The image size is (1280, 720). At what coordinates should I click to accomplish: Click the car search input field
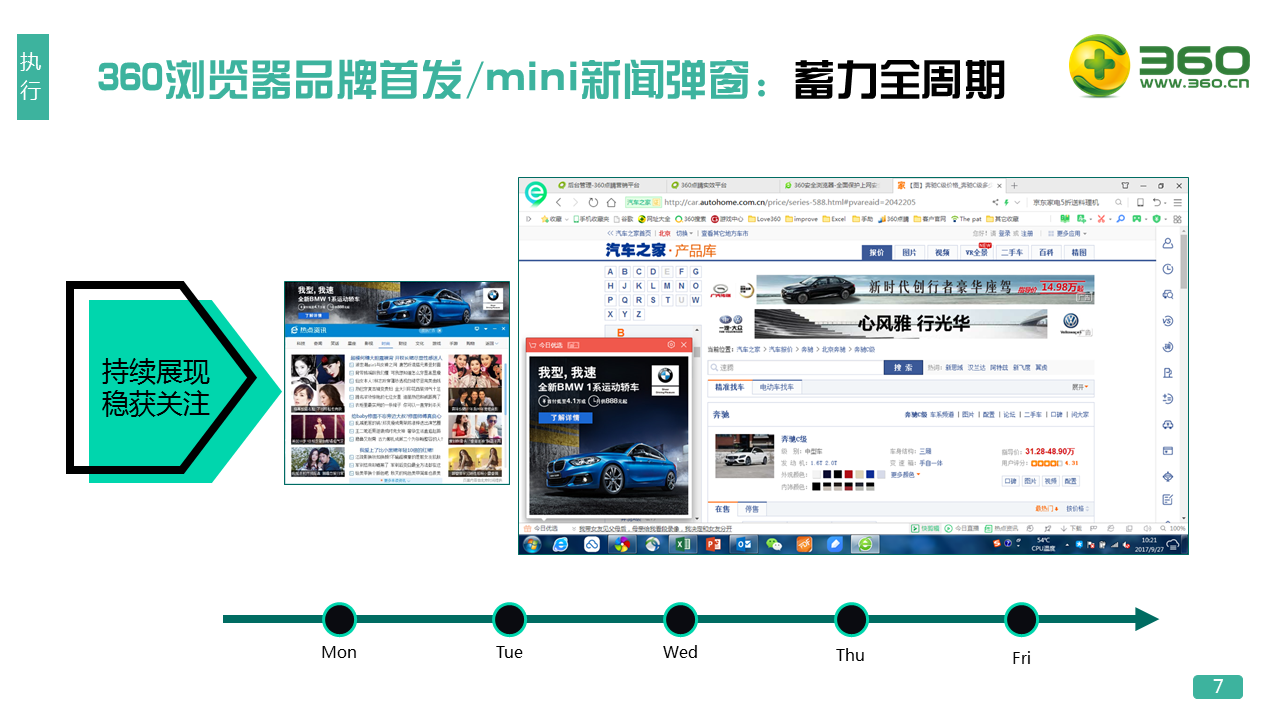(x=796, y=368)
